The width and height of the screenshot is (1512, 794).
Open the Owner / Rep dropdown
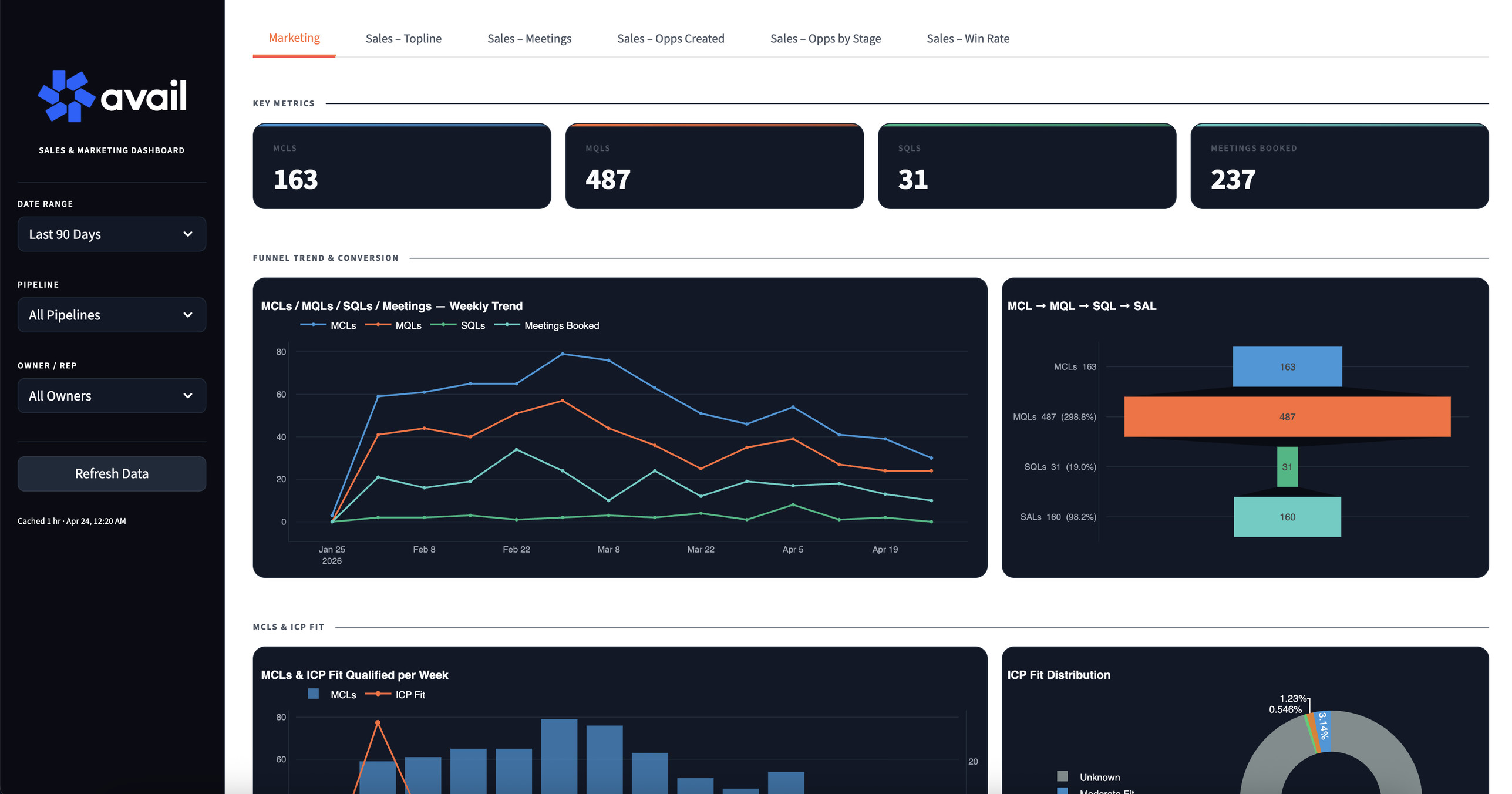click(112, 395)
